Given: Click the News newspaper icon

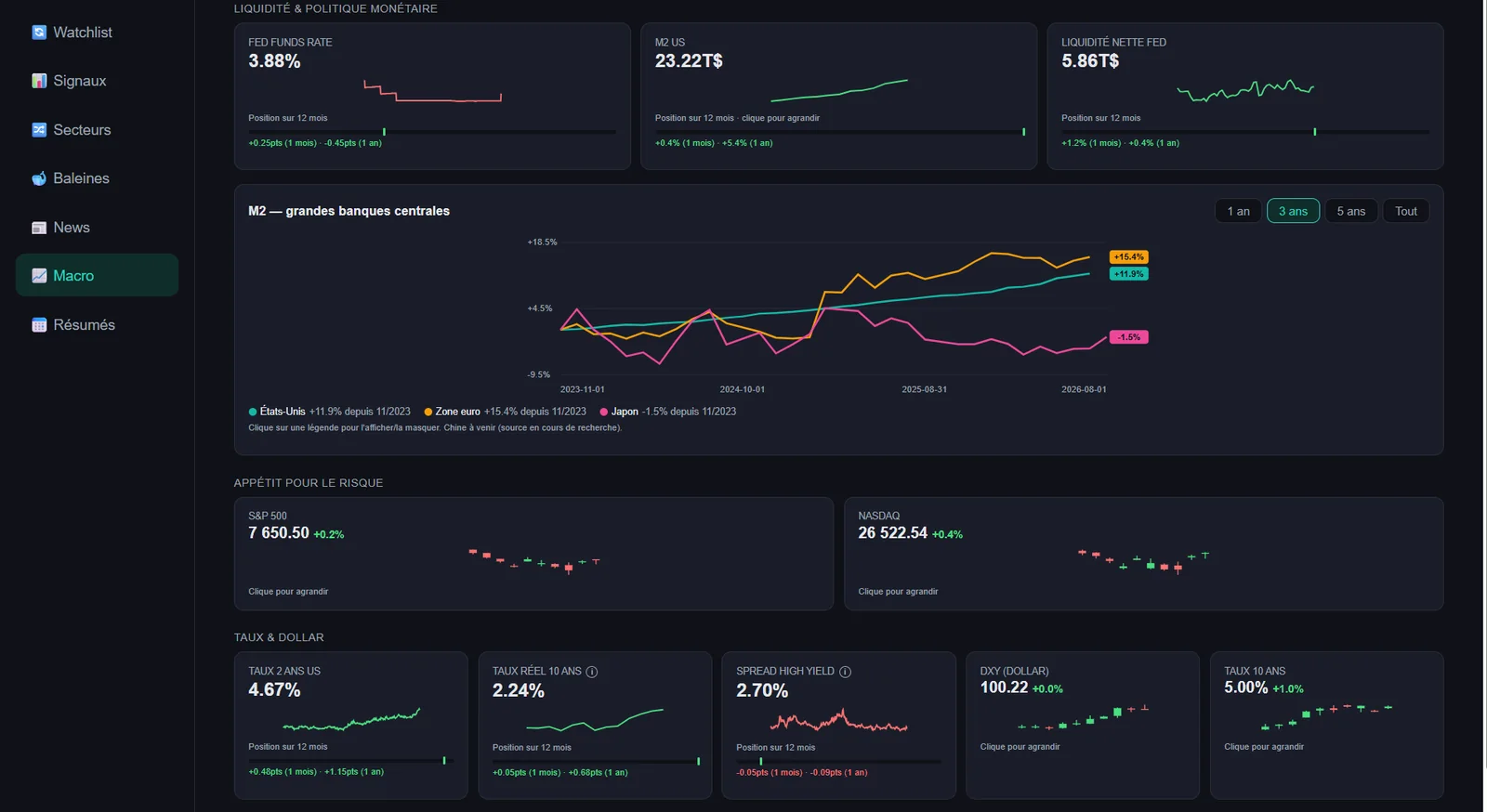Looking at the screenshot, I should 39,228.
